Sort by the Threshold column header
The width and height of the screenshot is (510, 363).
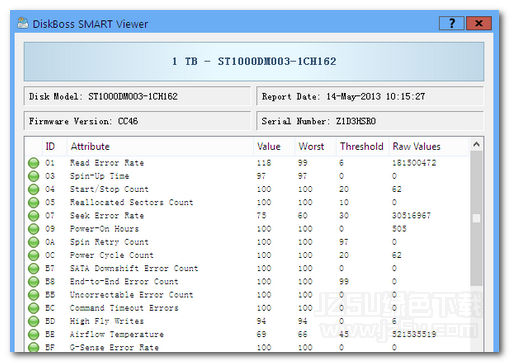point(363,146)
